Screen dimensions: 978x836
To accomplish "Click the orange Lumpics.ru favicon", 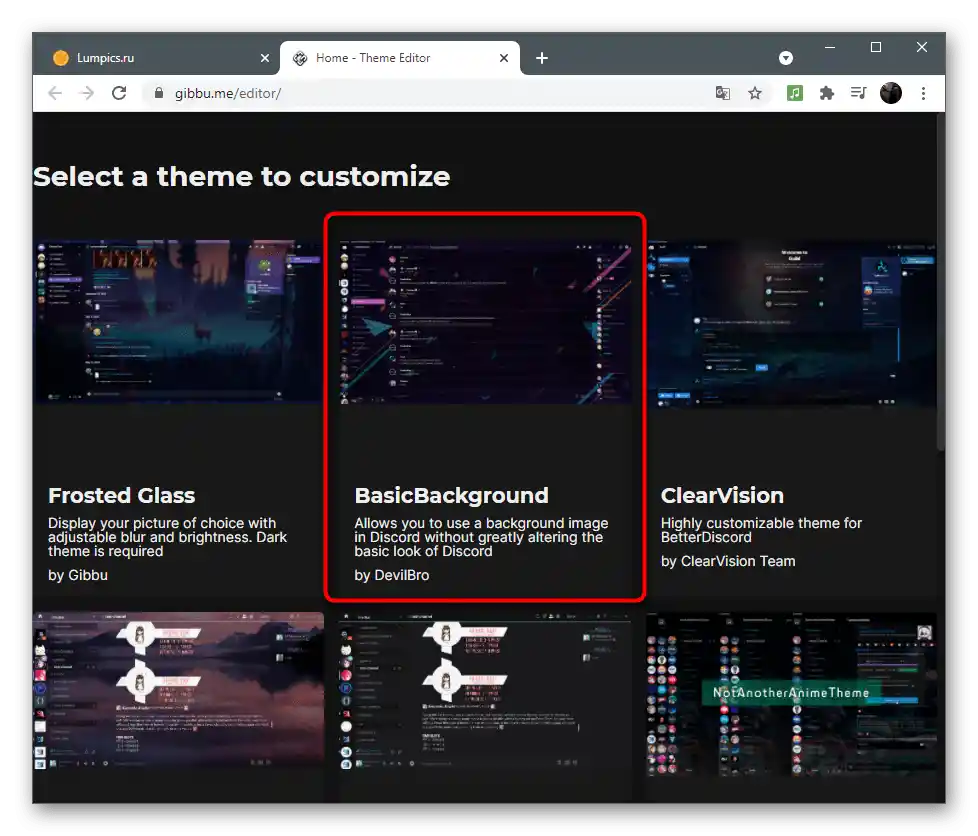I will (61, 58).
